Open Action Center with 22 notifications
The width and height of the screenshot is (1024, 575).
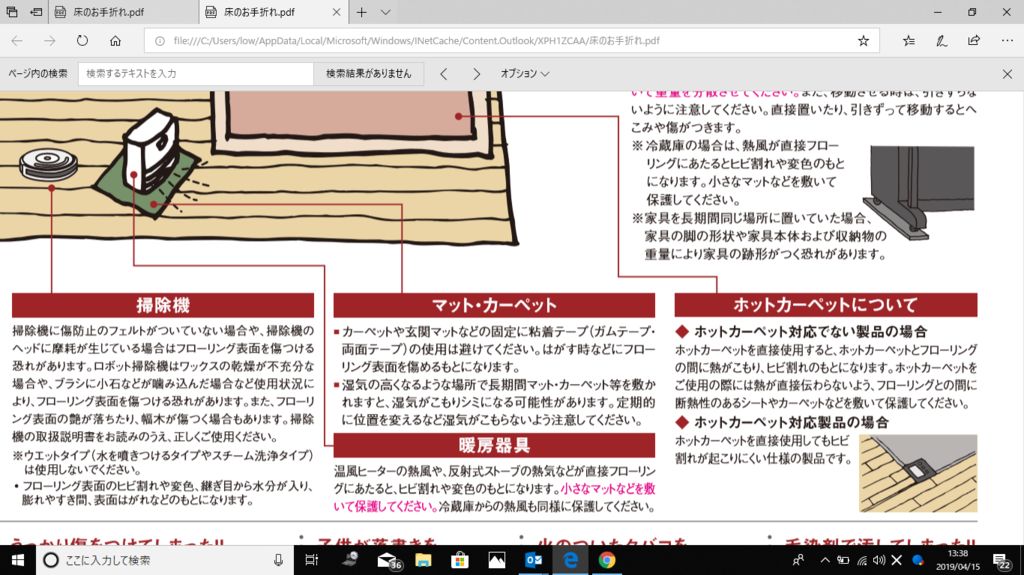pyautogui.click(x=1002, y=560)
